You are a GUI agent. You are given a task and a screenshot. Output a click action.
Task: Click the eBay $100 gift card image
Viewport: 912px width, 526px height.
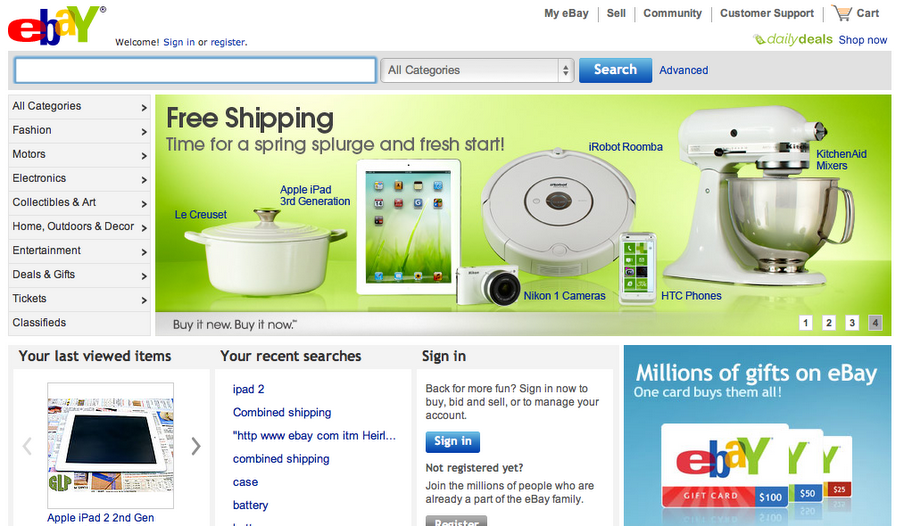725,465
